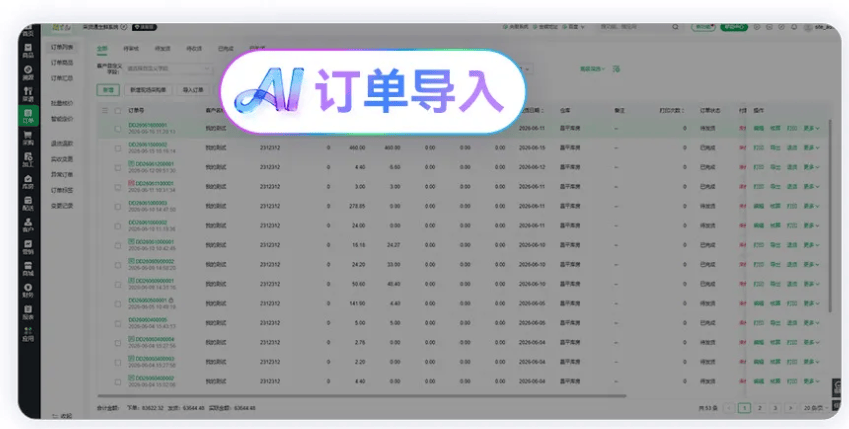Open the 采购 shopping cart sidebar icon
Viewport: 849px width, 429px height.
point(28,139)
